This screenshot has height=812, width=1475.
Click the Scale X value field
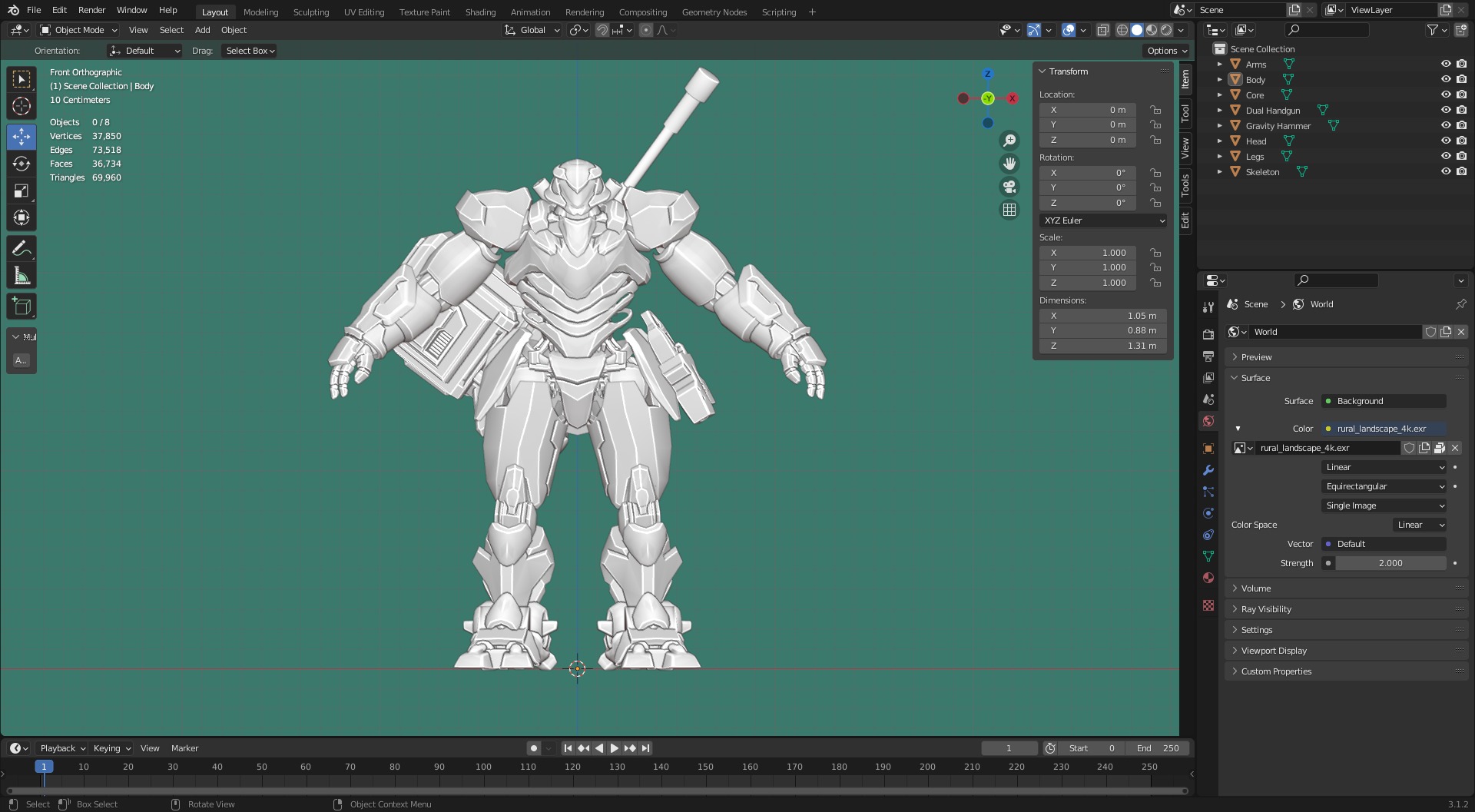[x=1088, y=253]
